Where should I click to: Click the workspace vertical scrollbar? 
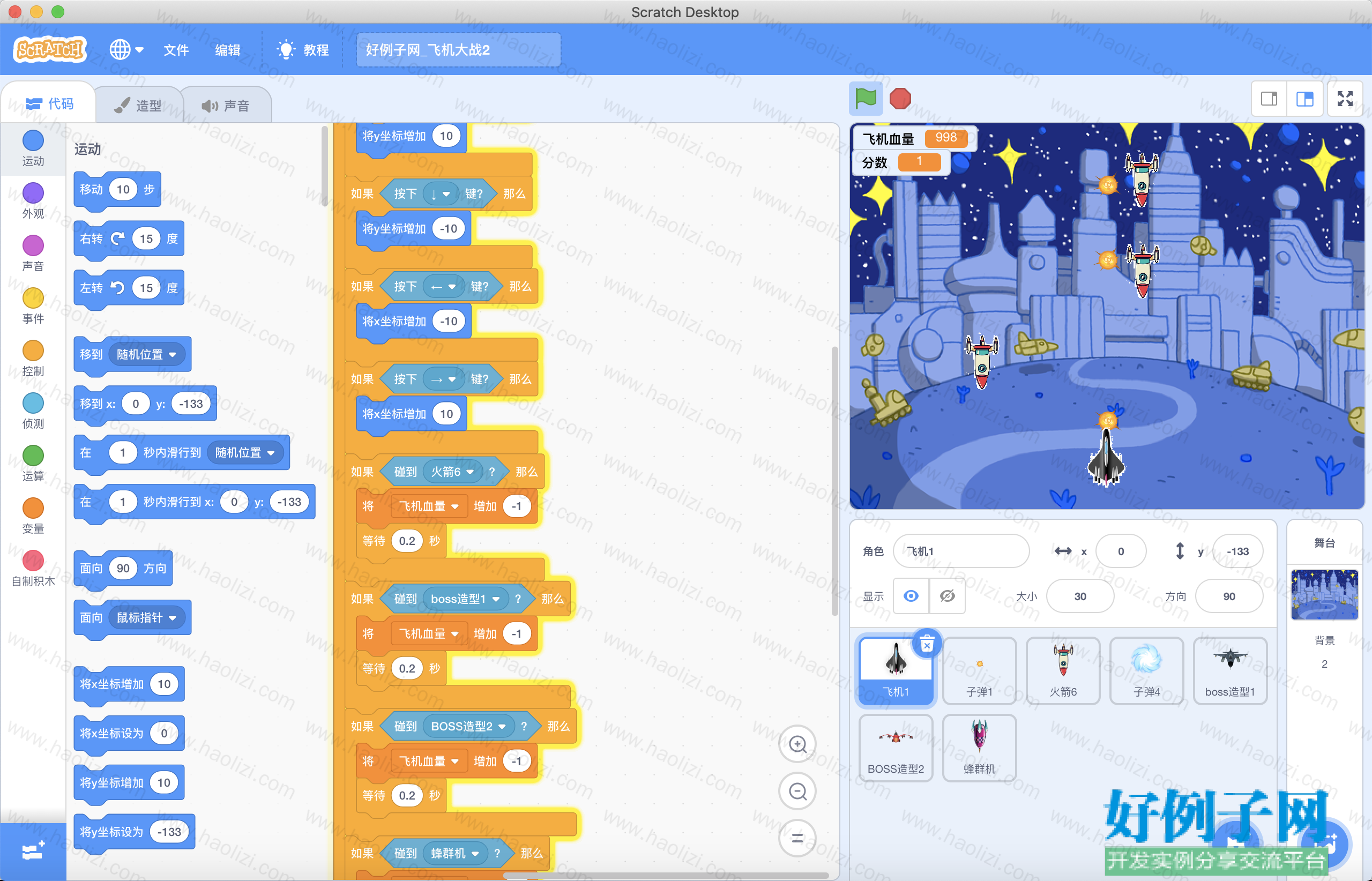tap(835, 481)
